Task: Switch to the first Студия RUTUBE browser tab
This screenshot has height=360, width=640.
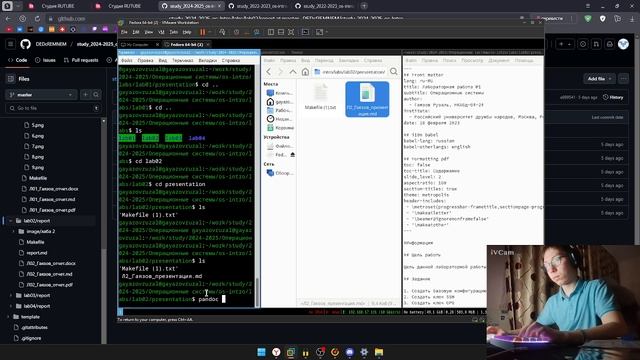Action: point(57,6)
